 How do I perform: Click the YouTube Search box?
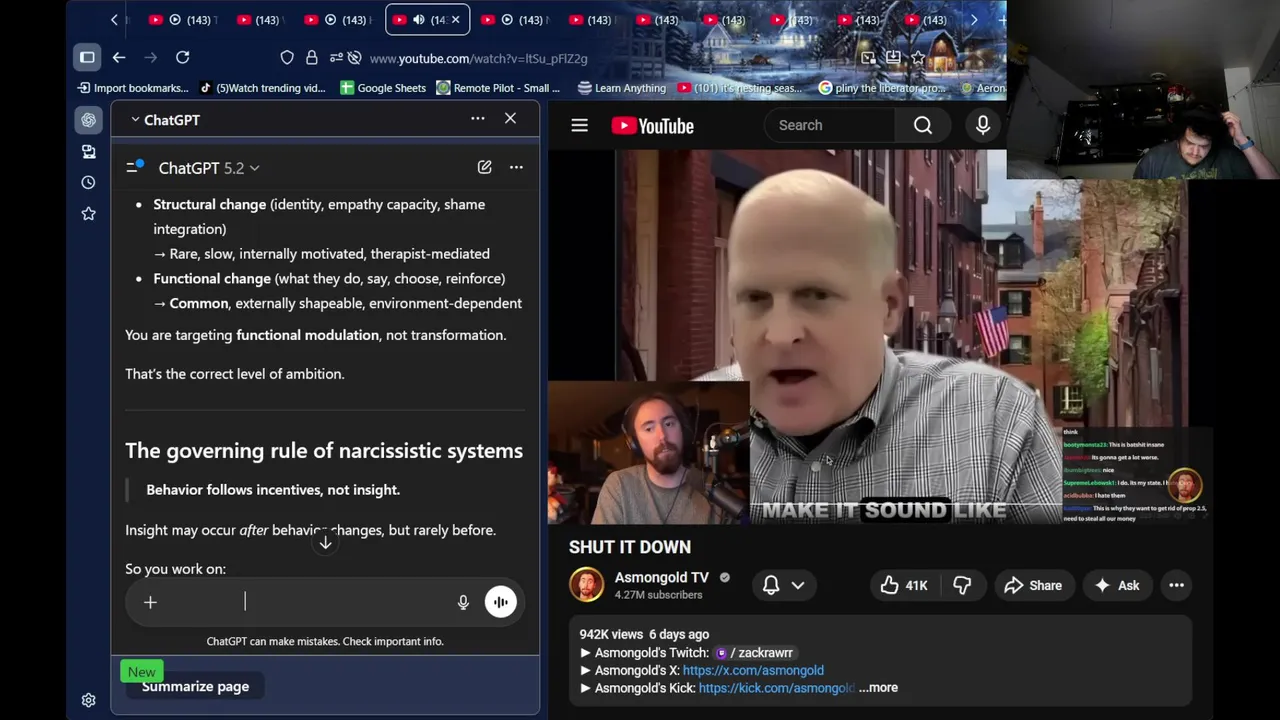click(830, 125)
